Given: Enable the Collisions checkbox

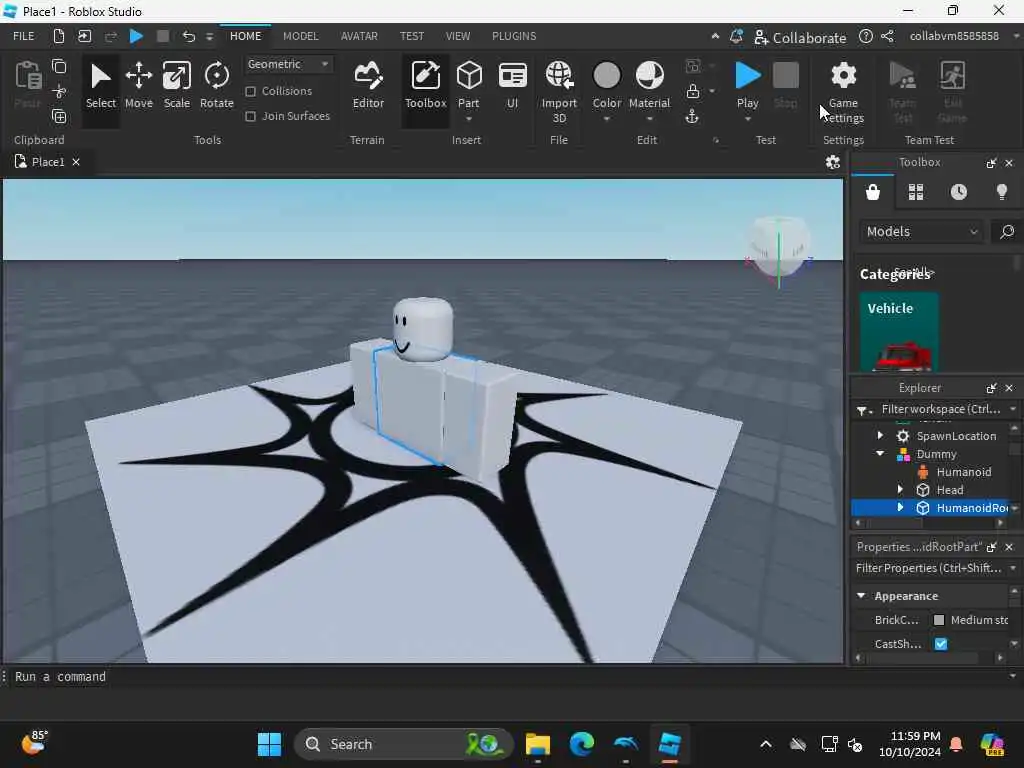Looking at the screenshot, I should 250,91.
